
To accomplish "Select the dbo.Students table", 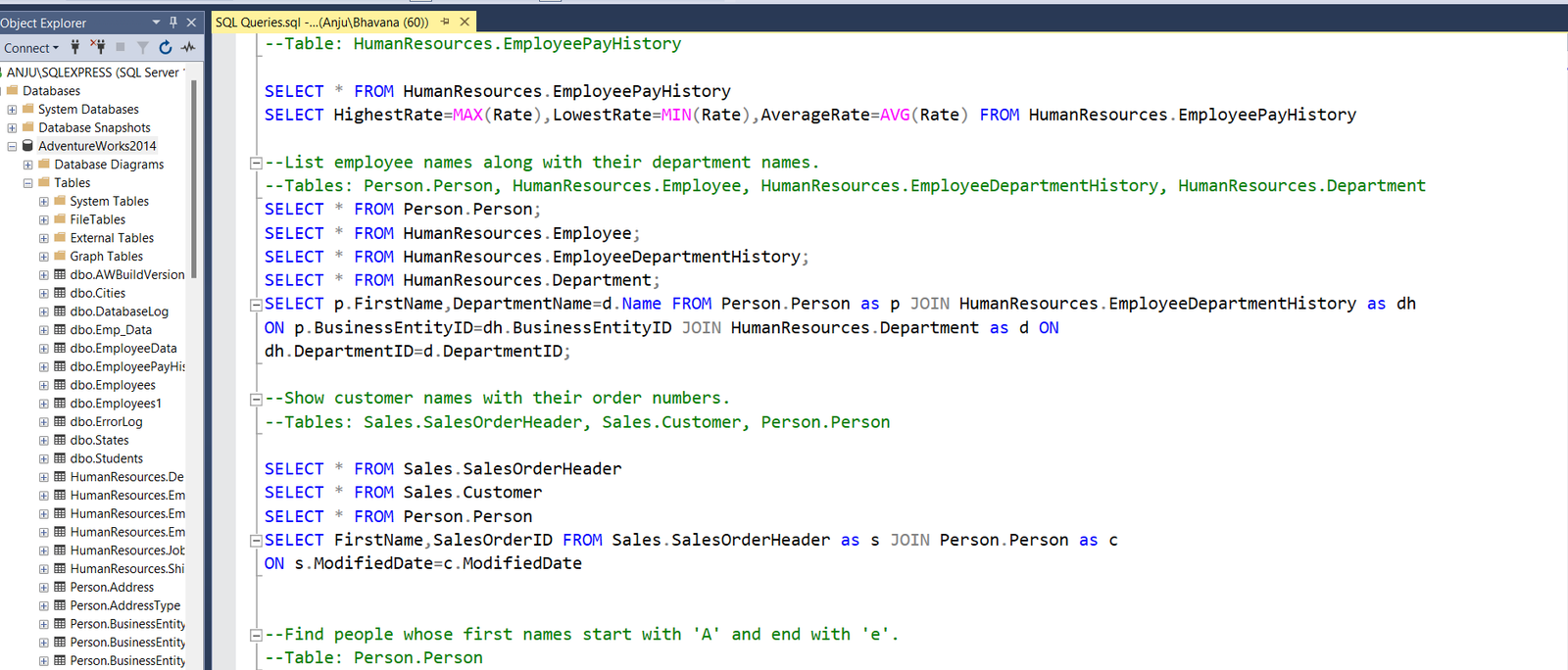I will (106, 458).
